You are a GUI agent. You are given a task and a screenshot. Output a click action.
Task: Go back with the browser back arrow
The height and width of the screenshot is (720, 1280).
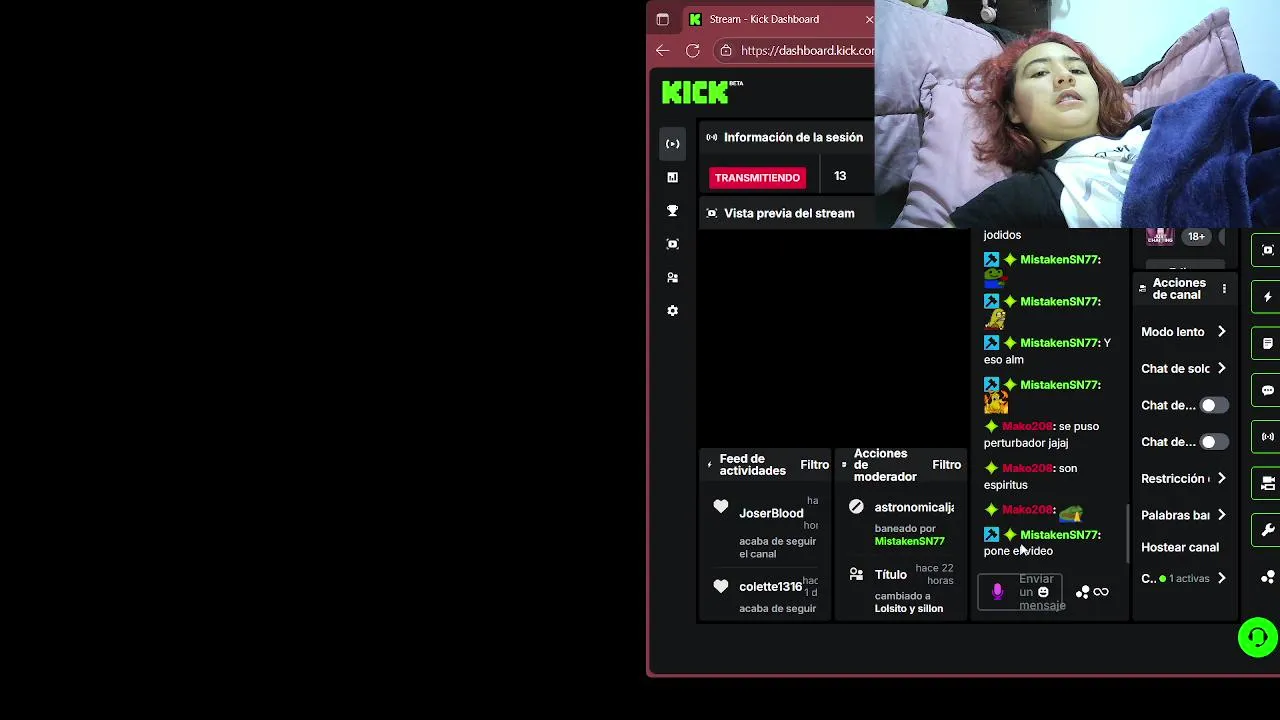coord(663,50)
